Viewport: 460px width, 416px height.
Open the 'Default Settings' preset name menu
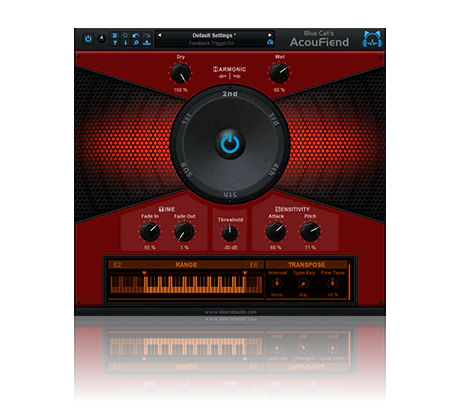(x=214, y=35)
